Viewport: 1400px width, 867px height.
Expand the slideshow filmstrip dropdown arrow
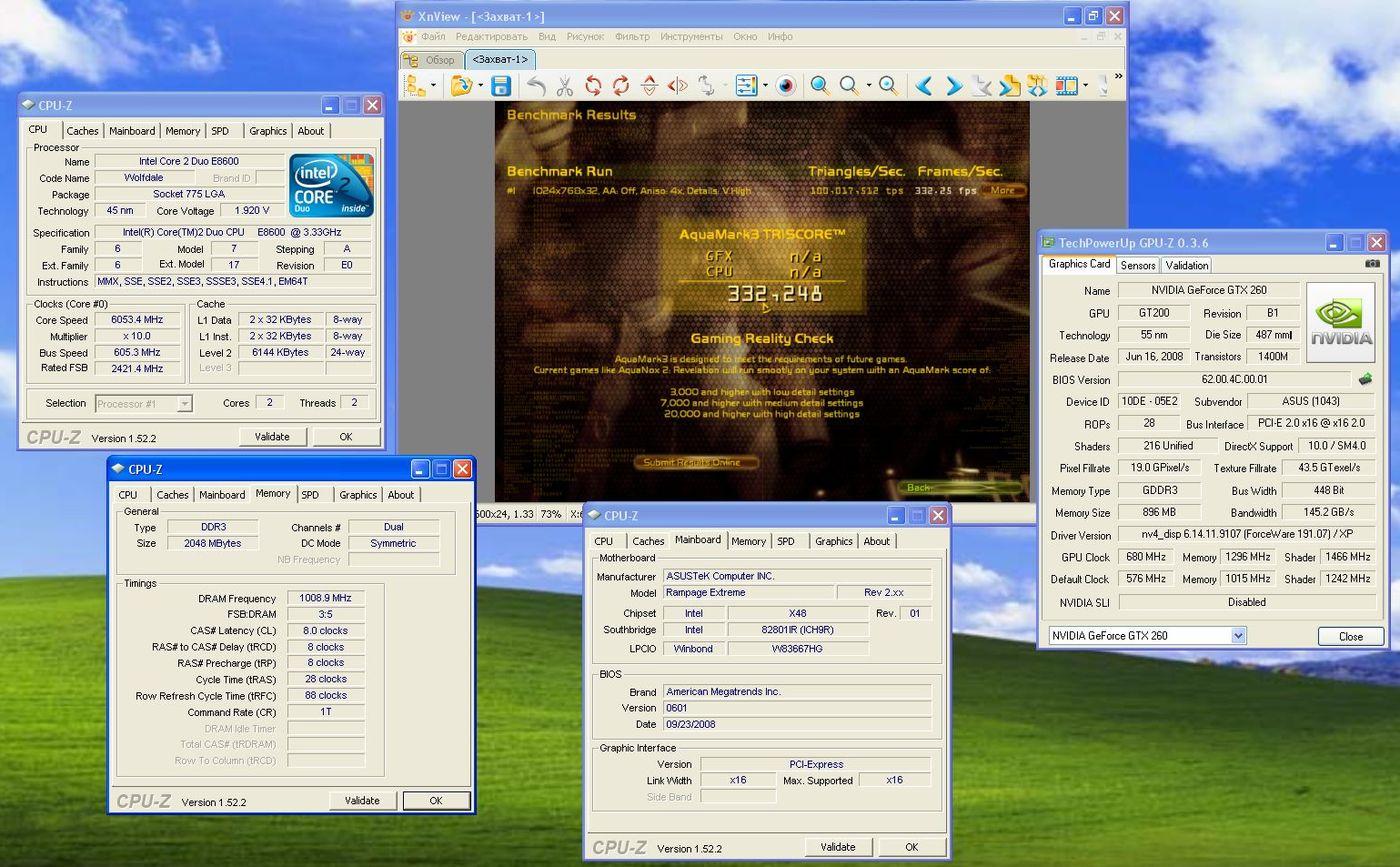tap(1085, 86)
